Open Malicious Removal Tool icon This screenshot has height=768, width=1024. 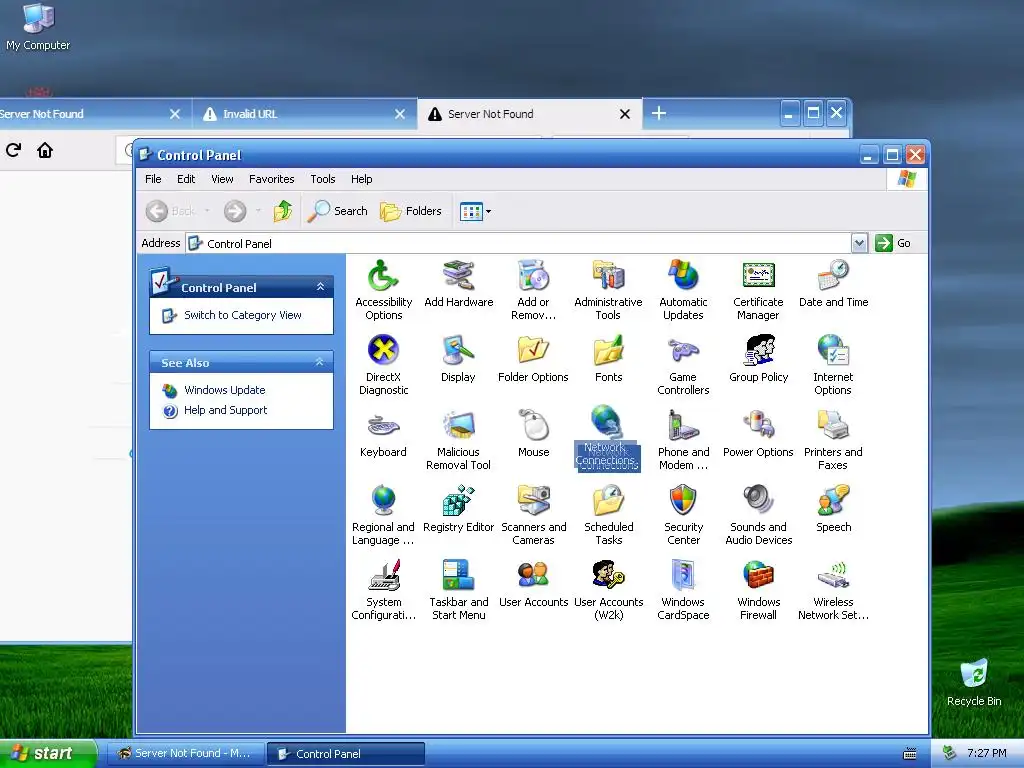point(458,440)
